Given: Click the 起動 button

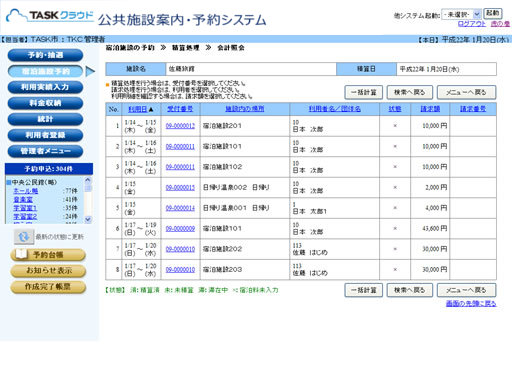Looking at the screenshot, I should (x=493, y=13).
